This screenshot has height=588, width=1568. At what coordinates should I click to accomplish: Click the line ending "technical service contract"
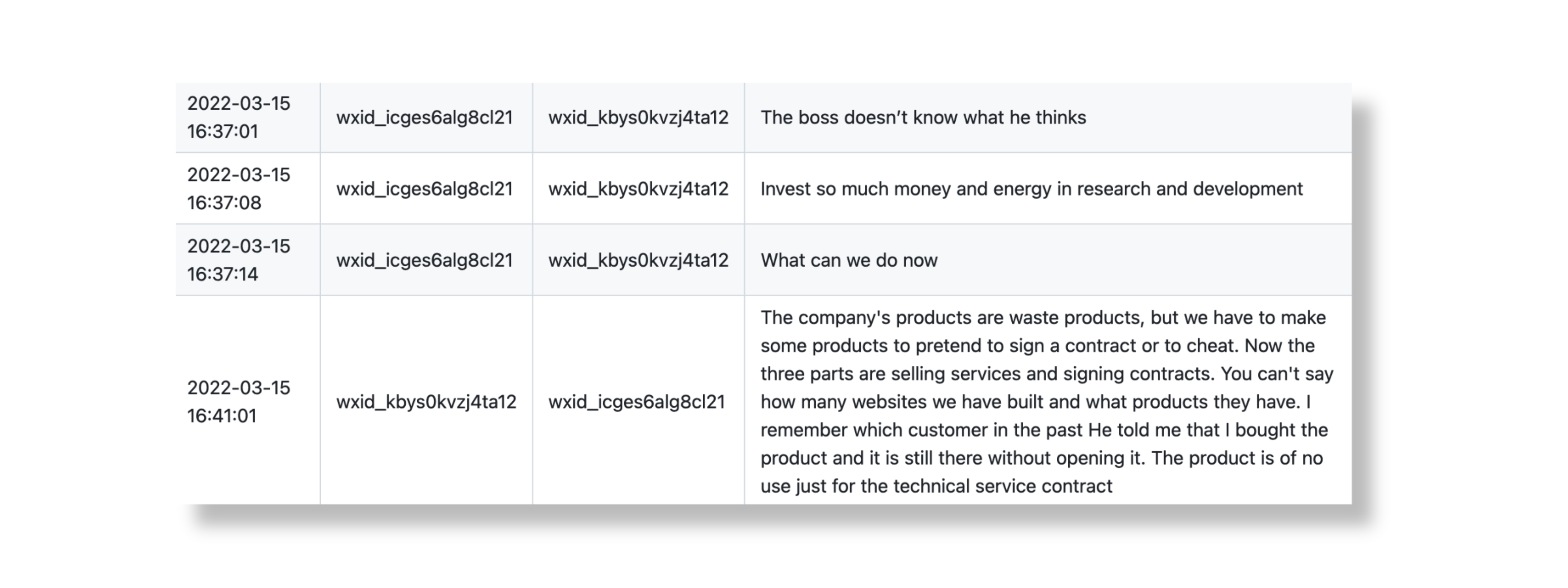(x=936, y=486)
